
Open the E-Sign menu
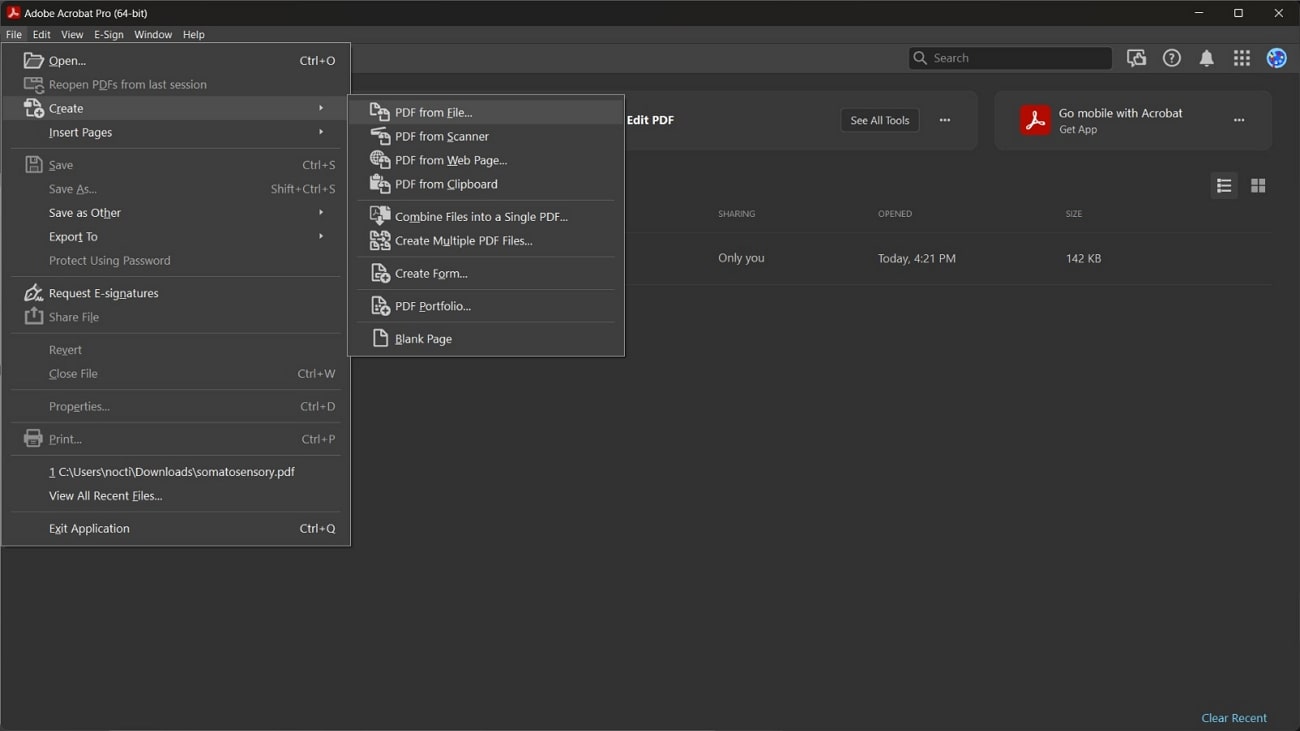[109, 34]
